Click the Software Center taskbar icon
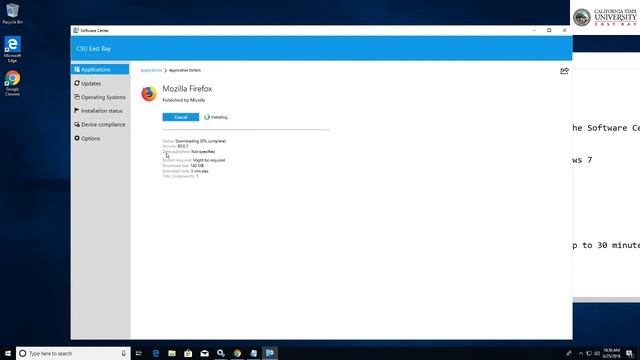The image size is (640, 360). tap(270, 353)
